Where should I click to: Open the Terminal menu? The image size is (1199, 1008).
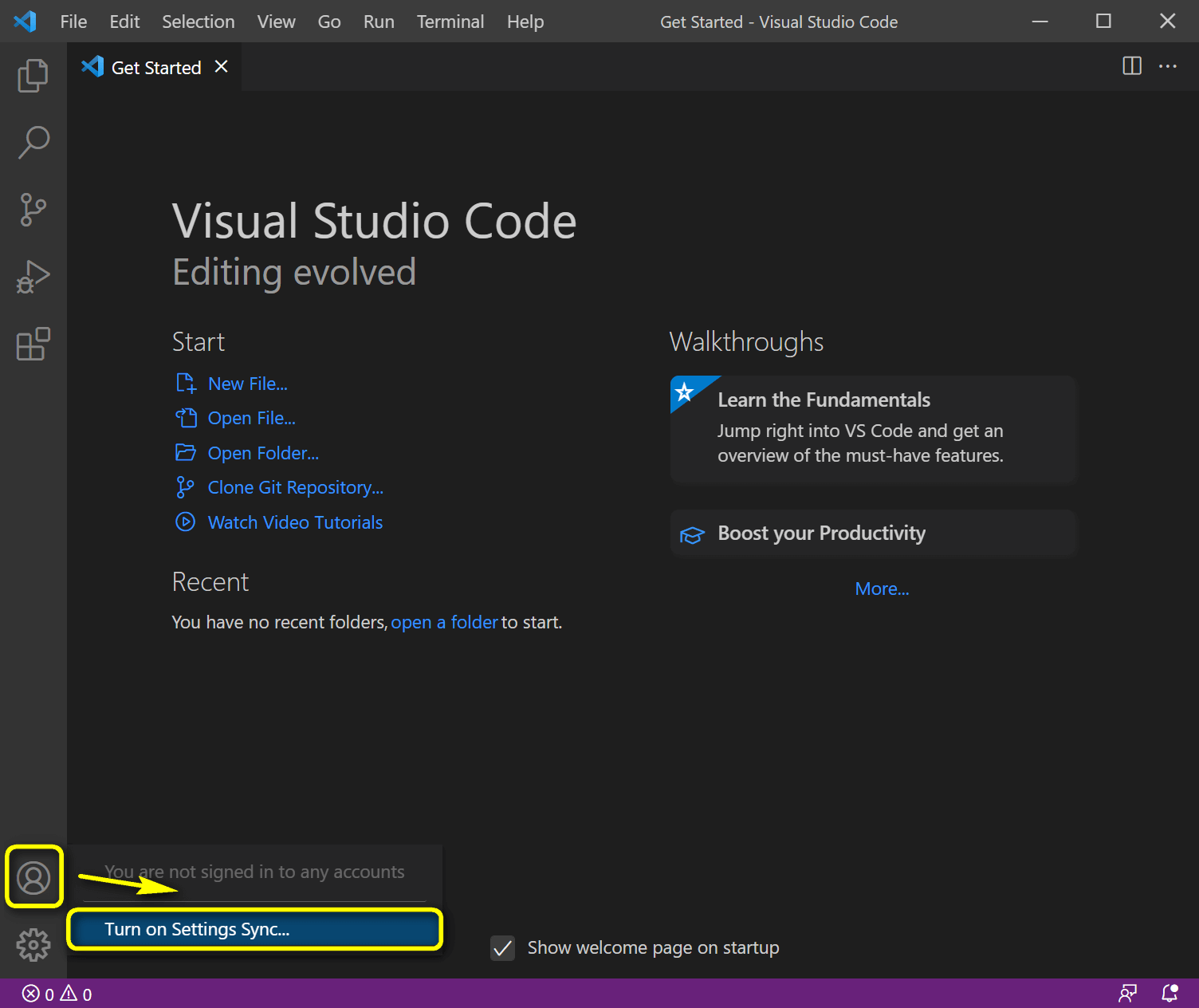pyautogui.click(x=450, y=22)
